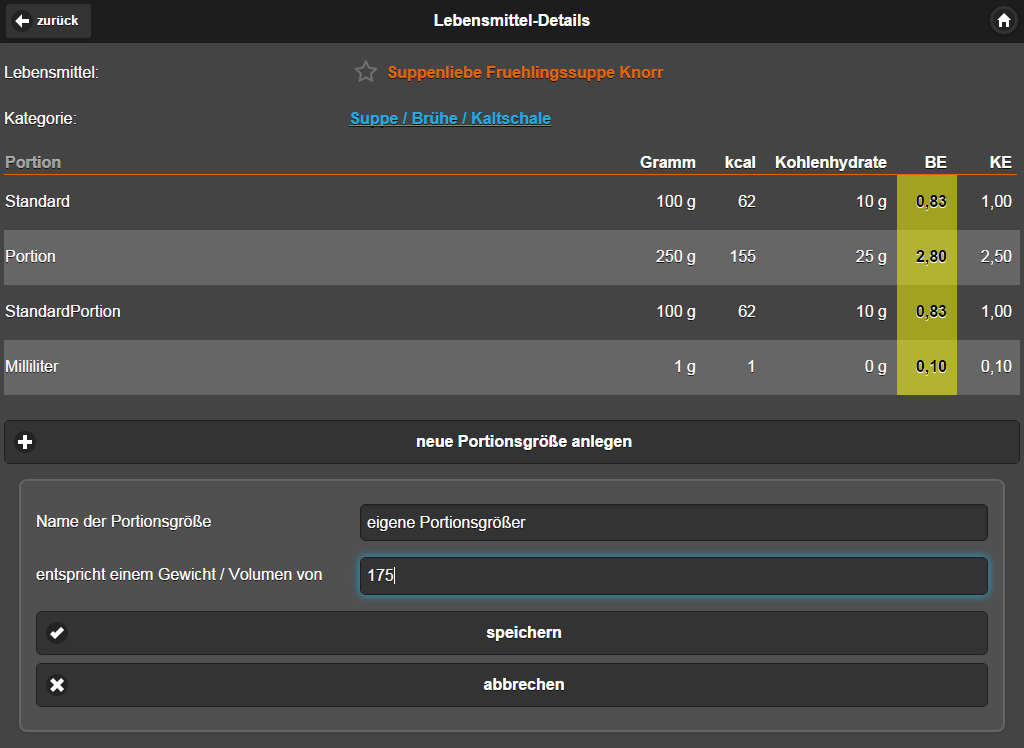
Task: Click the BE value 0,10 in Milliliter row
Action: point(931,366)
